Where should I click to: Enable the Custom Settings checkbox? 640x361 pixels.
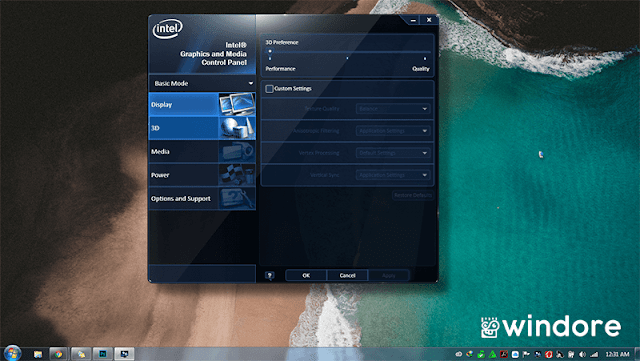[x=269, y=89]
